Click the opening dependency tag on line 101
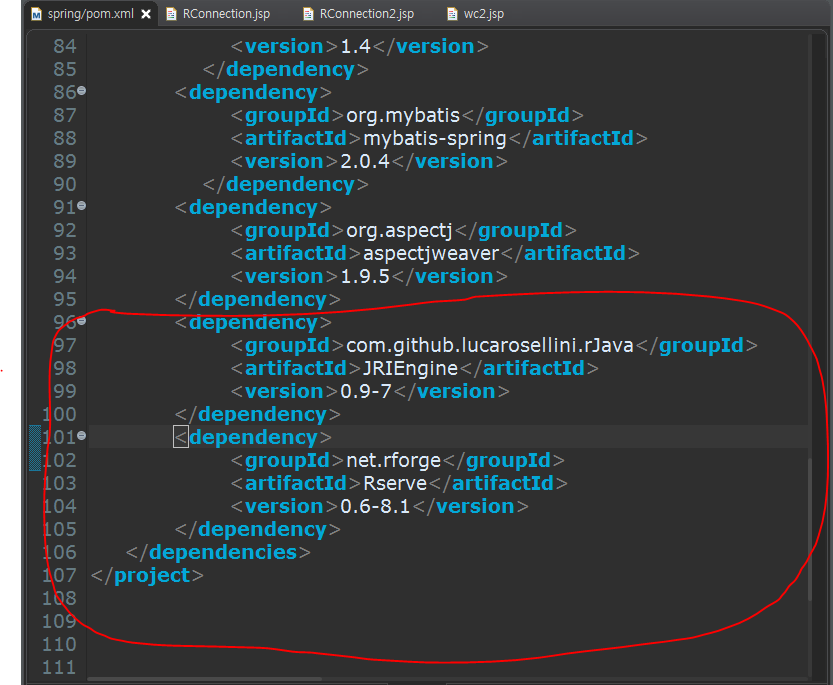This screenshot has height=685, width=833. [253, 437]
